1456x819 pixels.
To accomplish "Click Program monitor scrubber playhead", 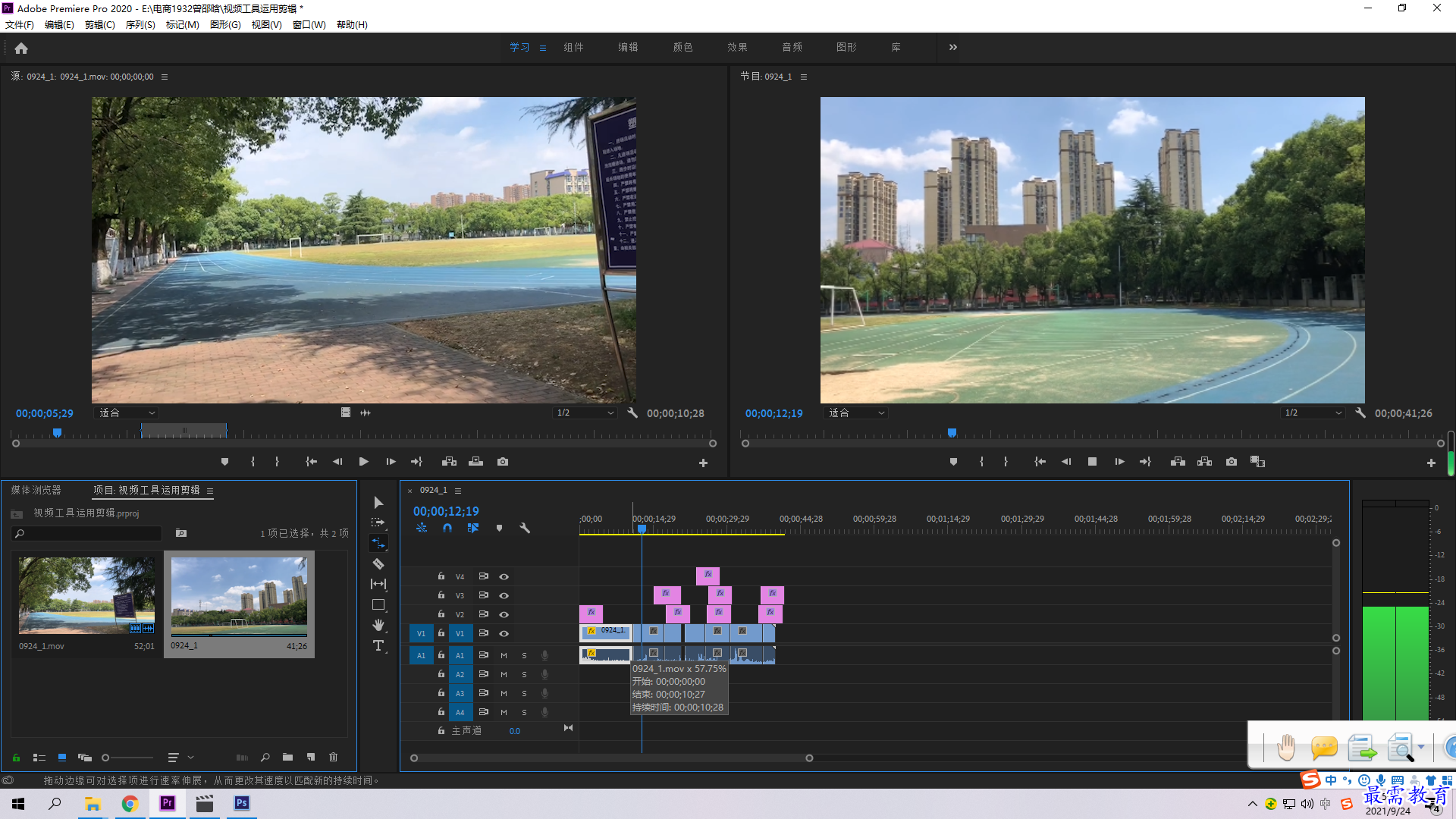I will pos(952,432).
